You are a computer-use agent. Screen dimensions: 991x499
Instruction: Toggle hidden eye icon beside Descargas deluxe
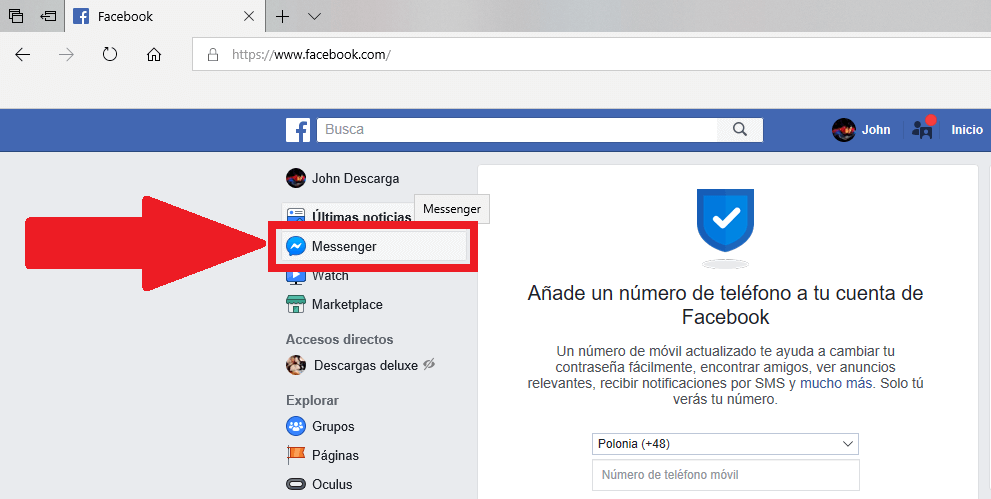point(429,364)
